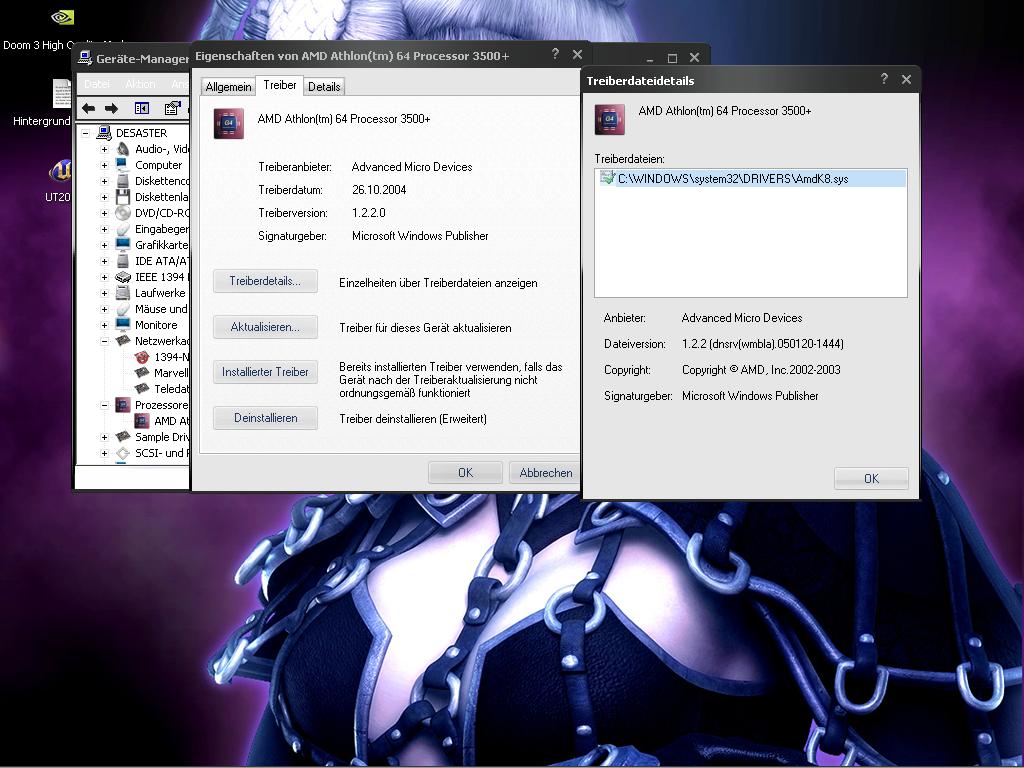The width and height of the screenshot is (1024, 768).
Task: Expand the IDE ATA/ATAPI tree node
Action: point(104,261)
